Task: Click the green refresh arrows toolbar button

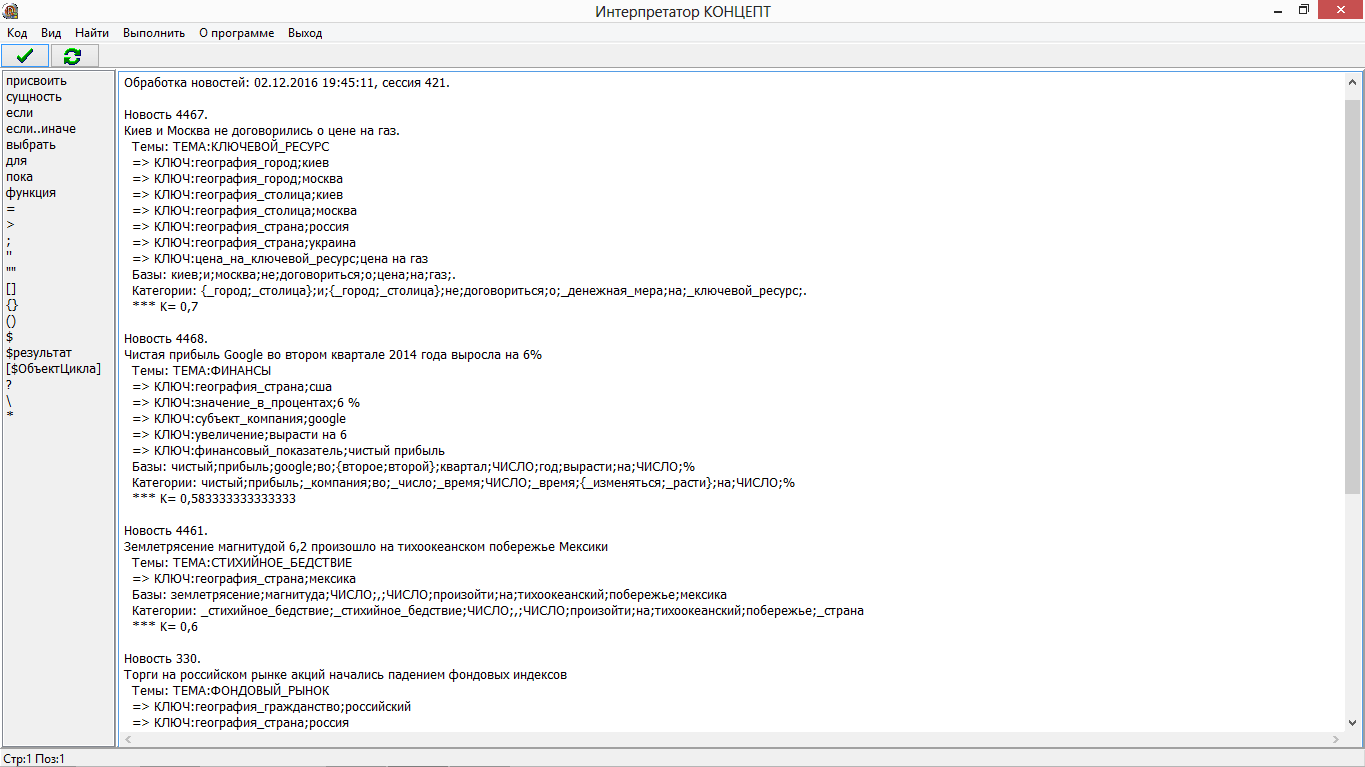Action: pyautogui.click(x=73, y=56)
